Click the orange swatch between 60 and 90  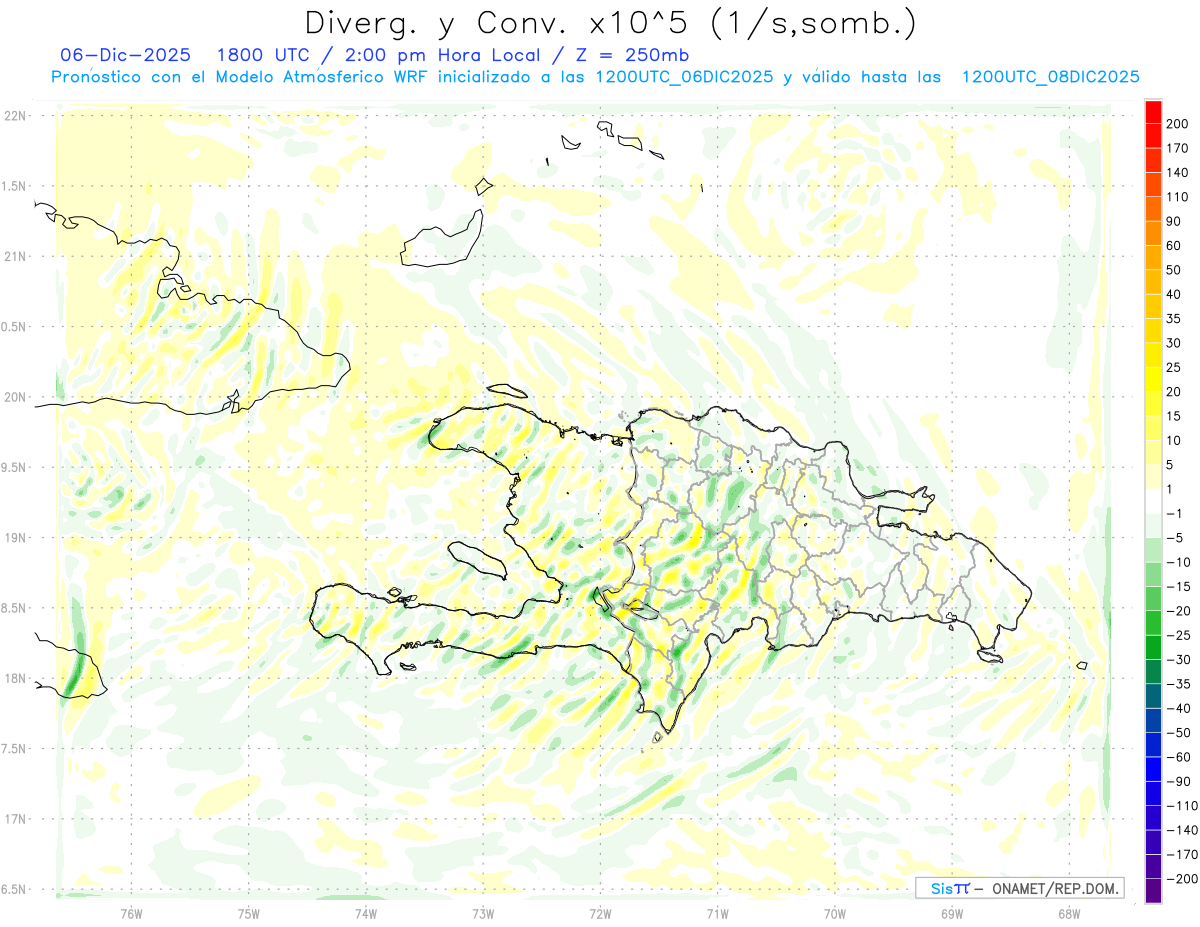pos(1153,233)
